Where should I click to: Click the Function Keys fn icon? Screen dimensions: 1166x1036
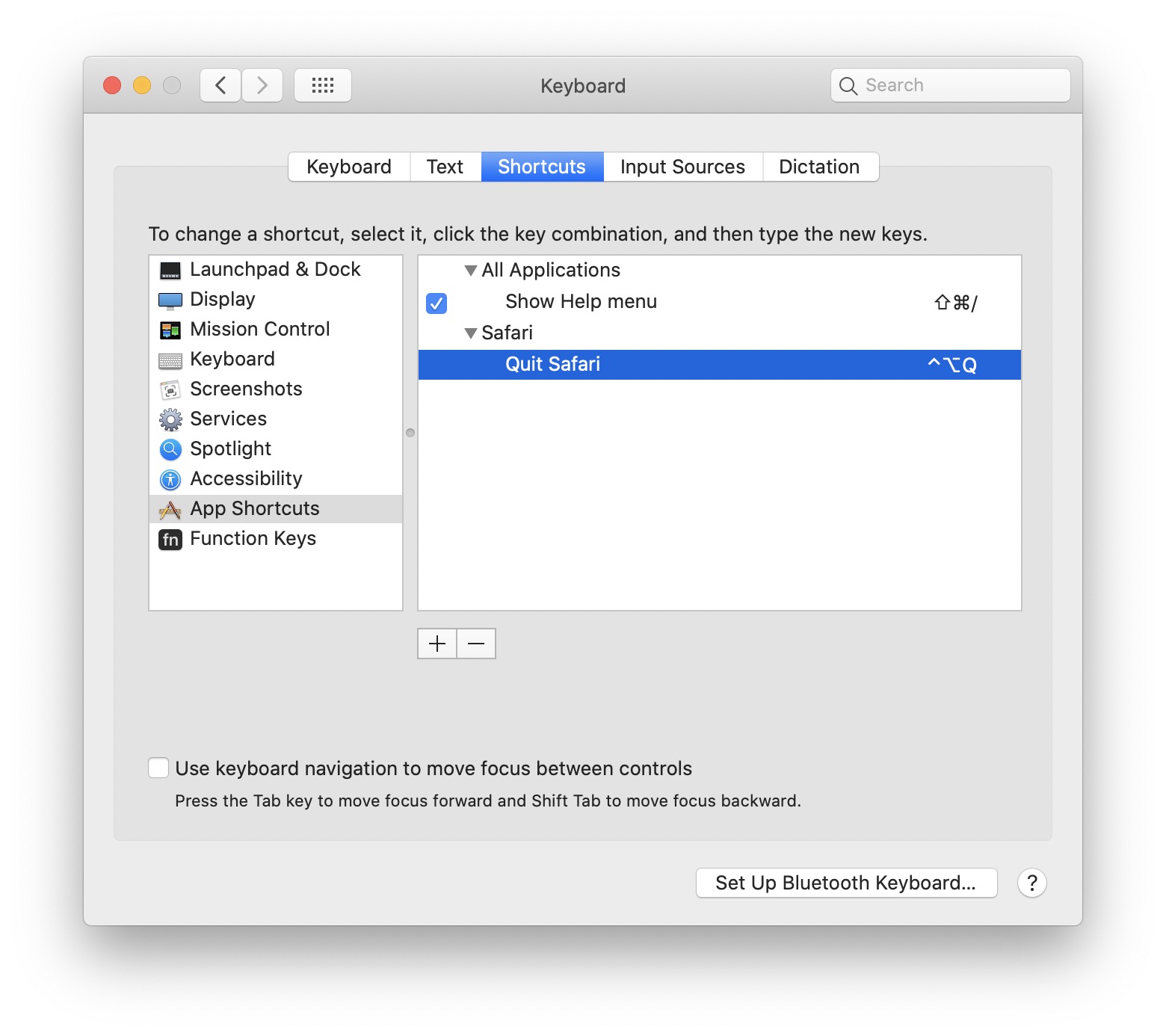[170, 539]
